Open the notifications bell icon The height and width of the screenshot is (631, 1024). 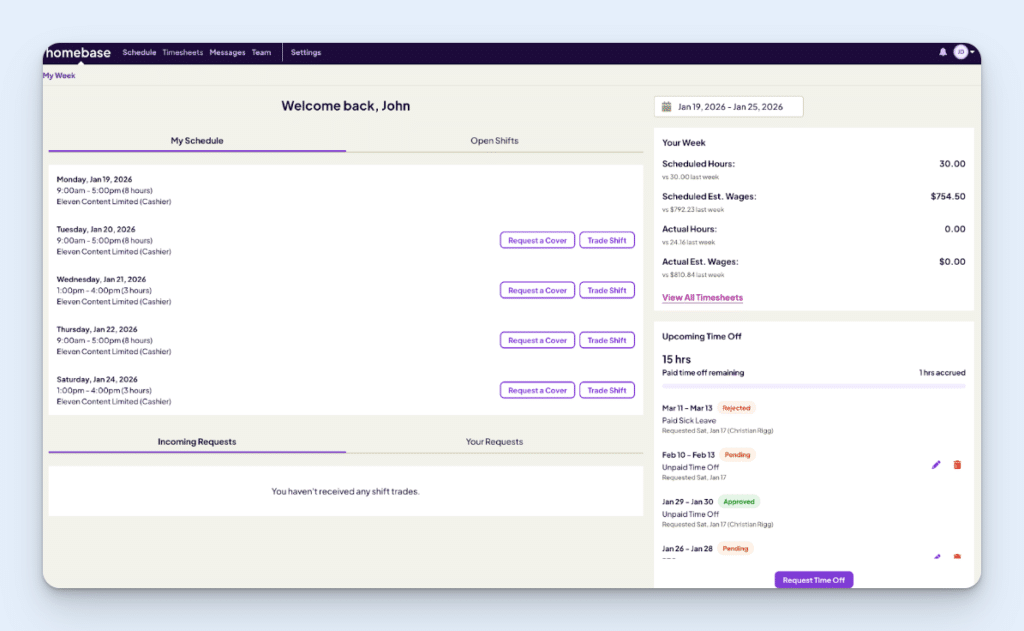tap(942, 51)
